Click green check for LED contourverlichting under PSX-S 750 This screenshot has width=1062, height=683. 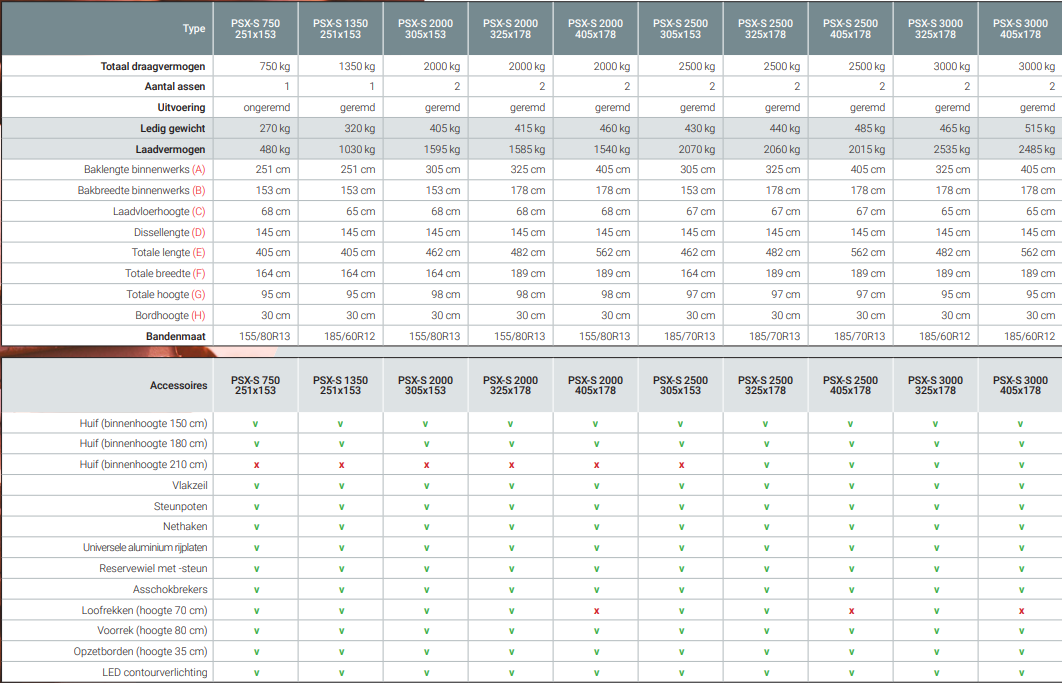tap(257, 673)
